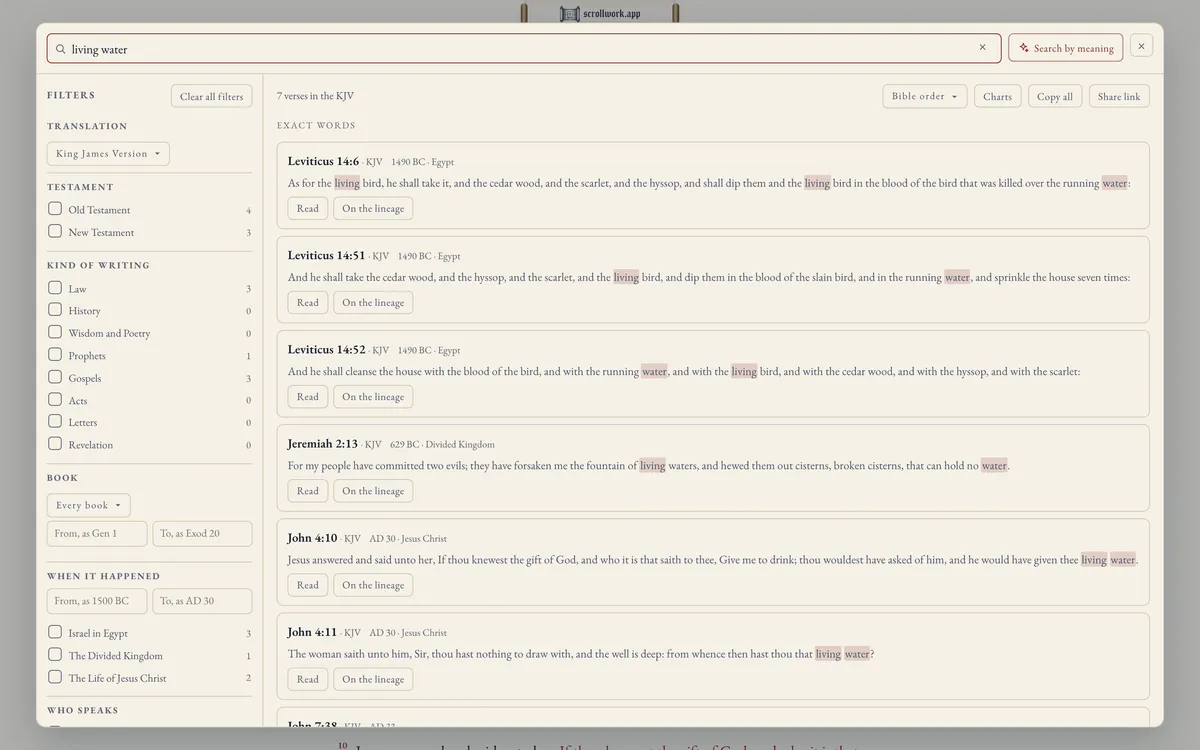
Task: Close the search dialog
Action: pos(1141,46)
